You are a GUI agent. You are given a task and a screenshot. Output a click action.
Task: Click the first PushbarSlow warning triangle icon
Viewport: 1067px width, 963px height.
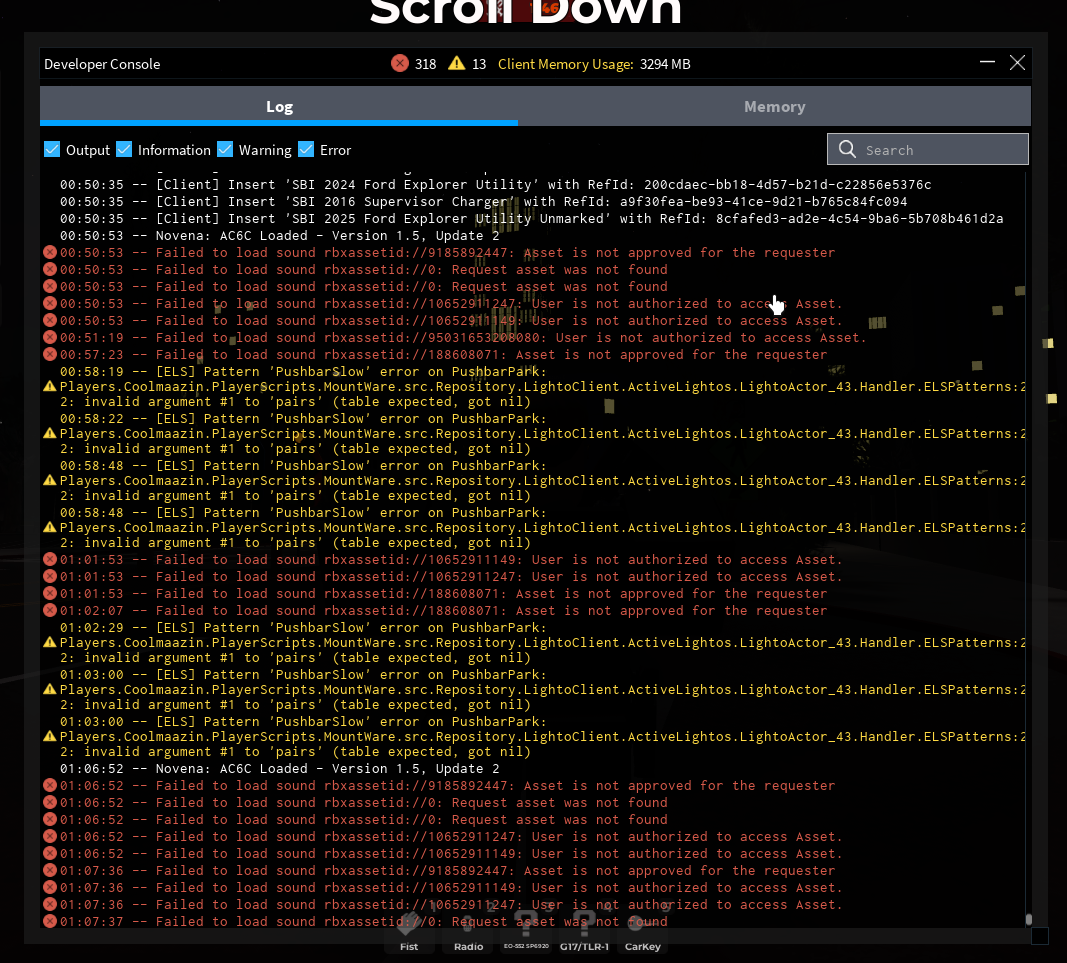click(x=50, y=386)
